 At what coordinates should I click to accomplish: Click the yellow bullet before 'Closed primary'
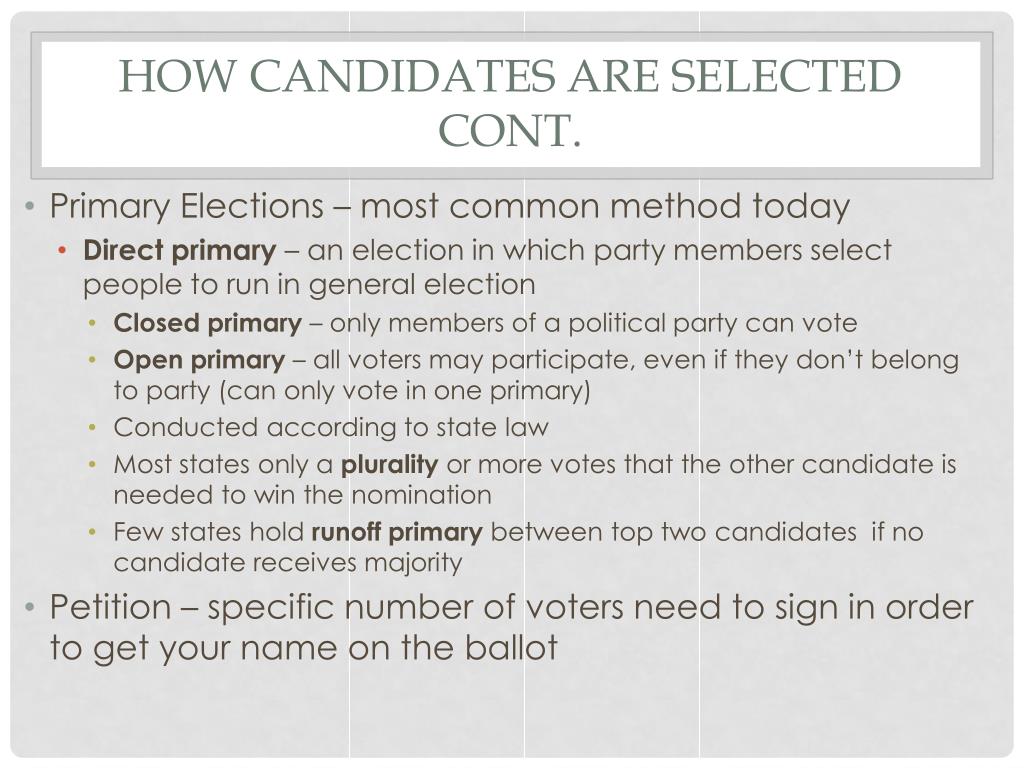93,323
